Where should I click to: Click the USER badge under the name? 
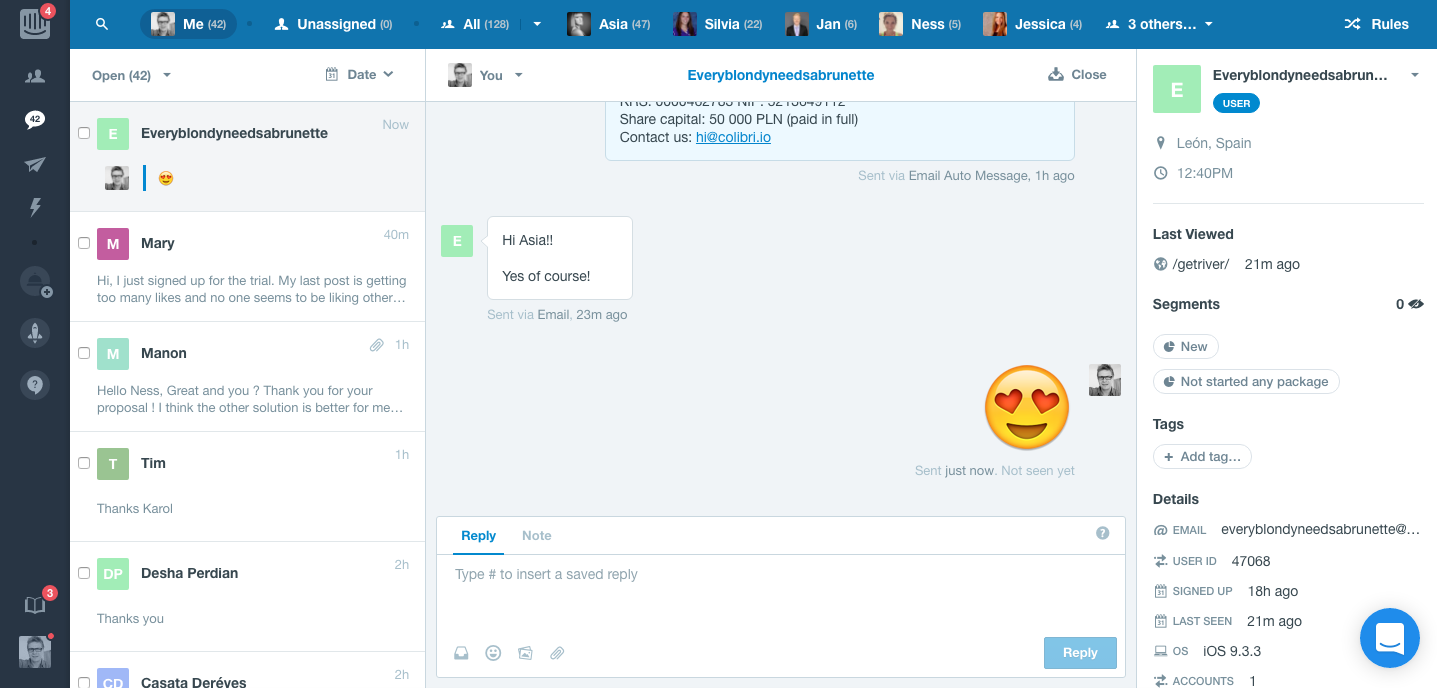pos(1237,103)
